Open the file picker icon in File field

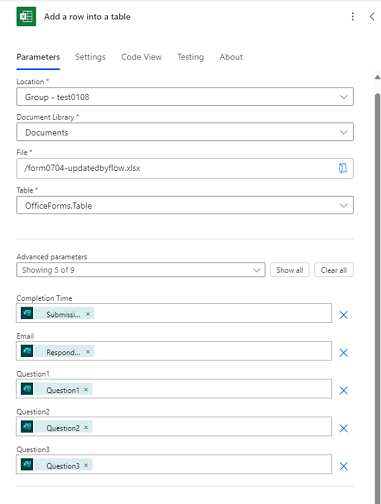(x=343, y=168)
